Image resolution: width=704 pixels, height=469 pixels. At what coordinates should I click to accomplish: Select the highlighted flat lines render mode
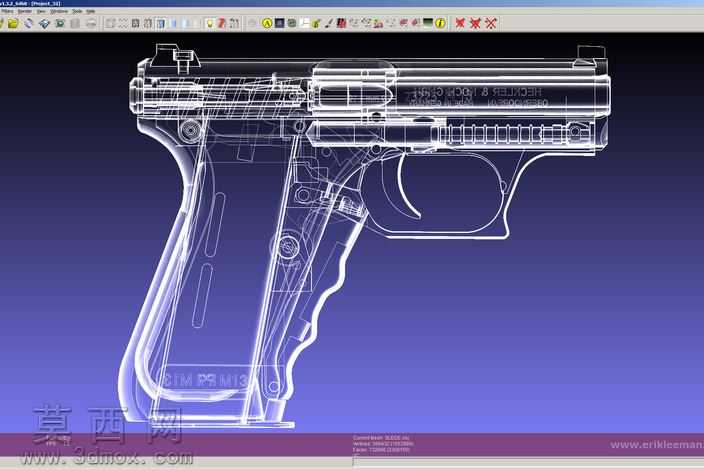[x=161, y=23]
